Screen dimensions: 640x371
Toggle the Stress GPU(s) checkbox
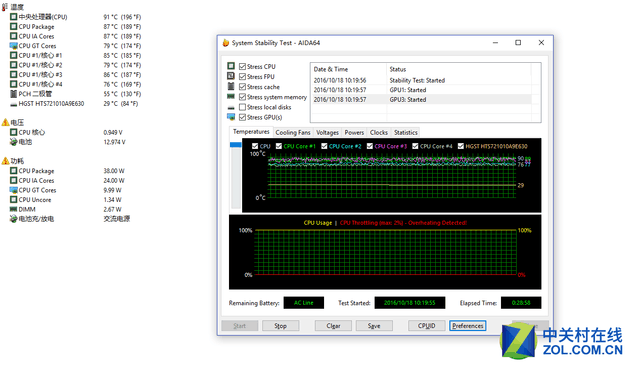[x=242, y=118]
